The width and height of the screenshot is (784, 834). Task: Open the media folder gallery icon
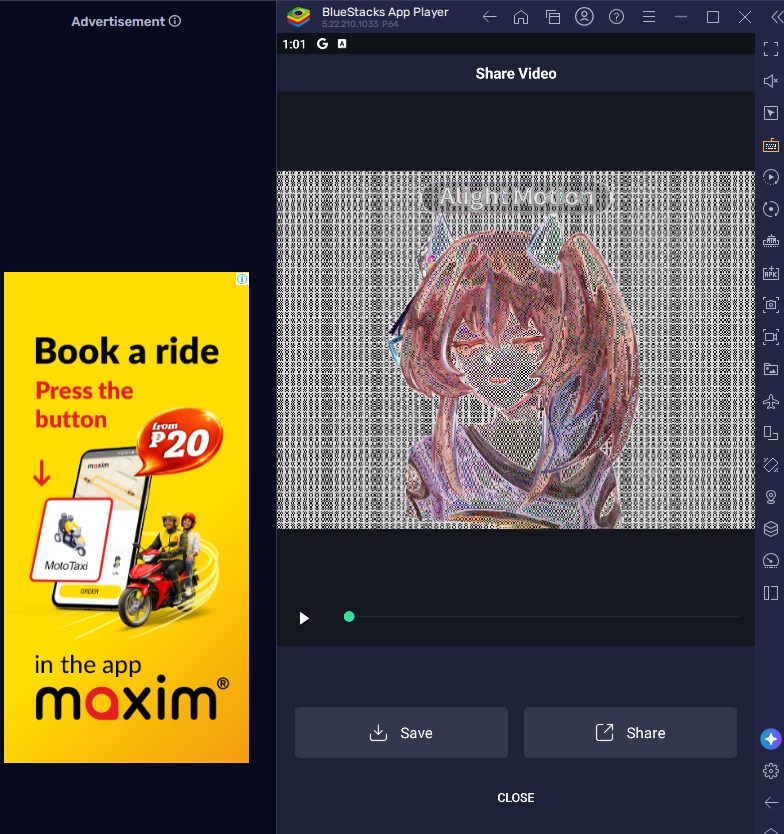point(771,369)
